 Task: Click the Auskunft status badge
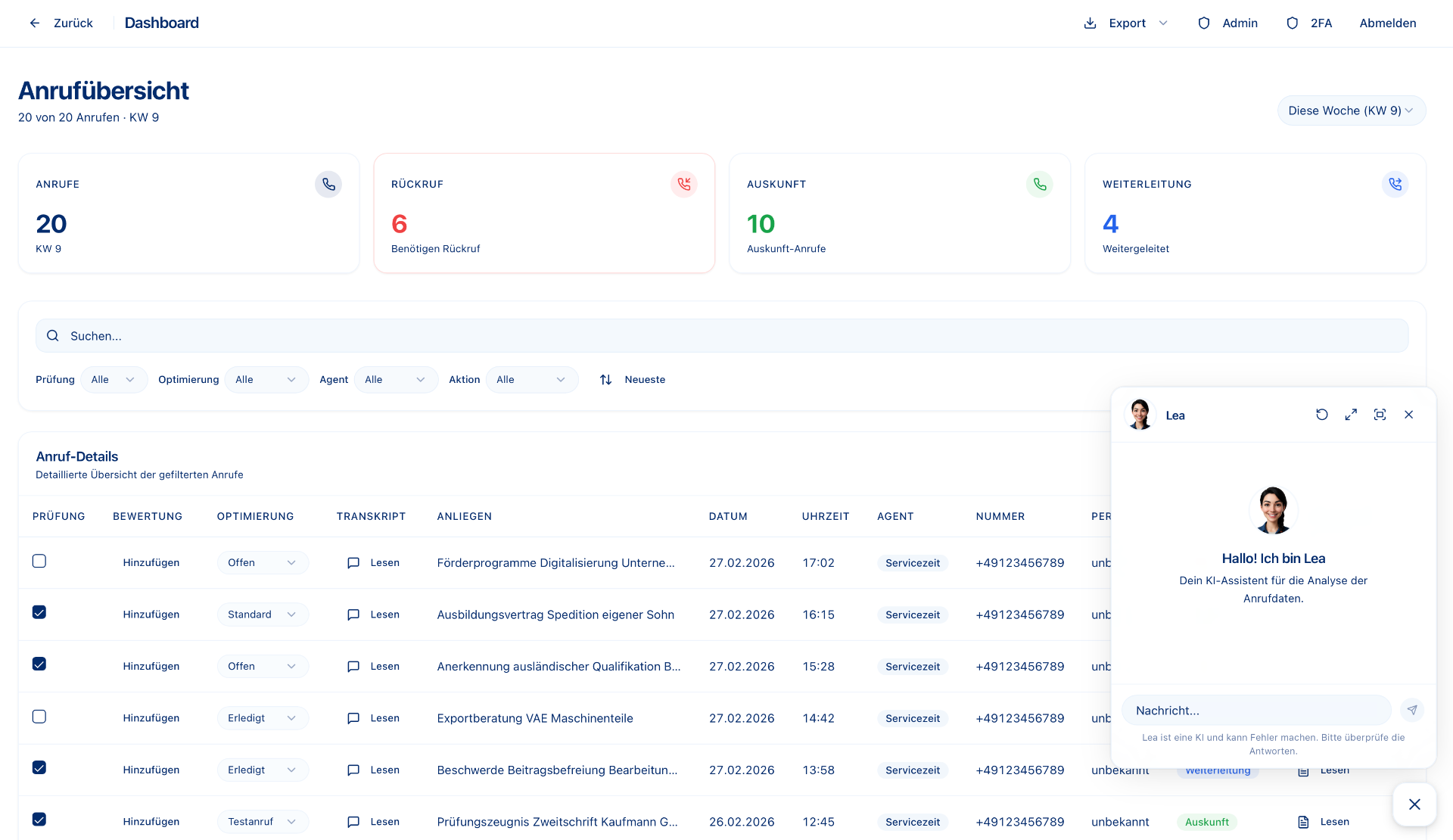pyautogui.click(x=1207, y=821)
